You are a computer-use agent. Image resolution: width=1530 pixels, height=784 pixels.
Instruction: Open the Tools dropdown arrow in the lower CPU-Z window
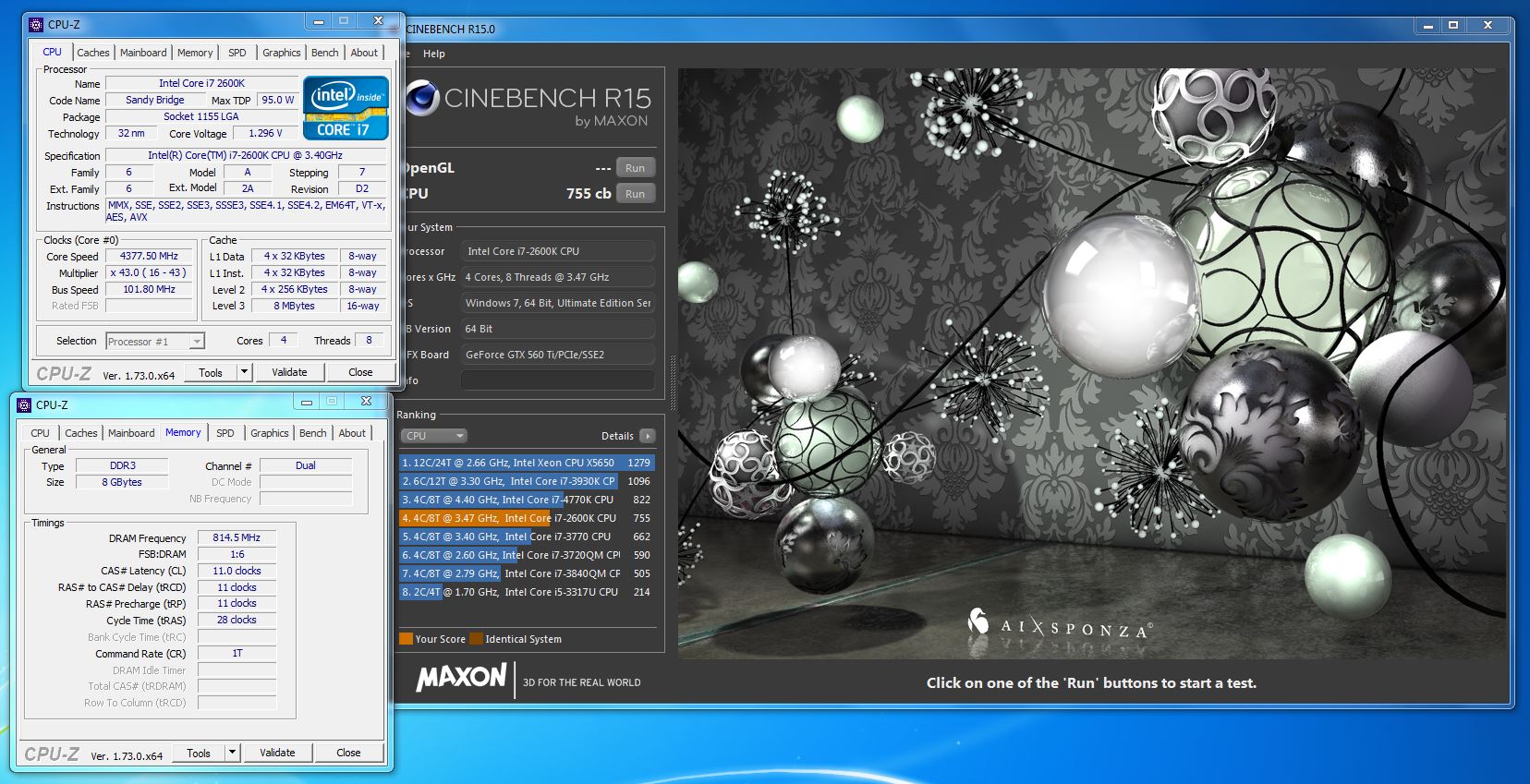click(232, 753)
